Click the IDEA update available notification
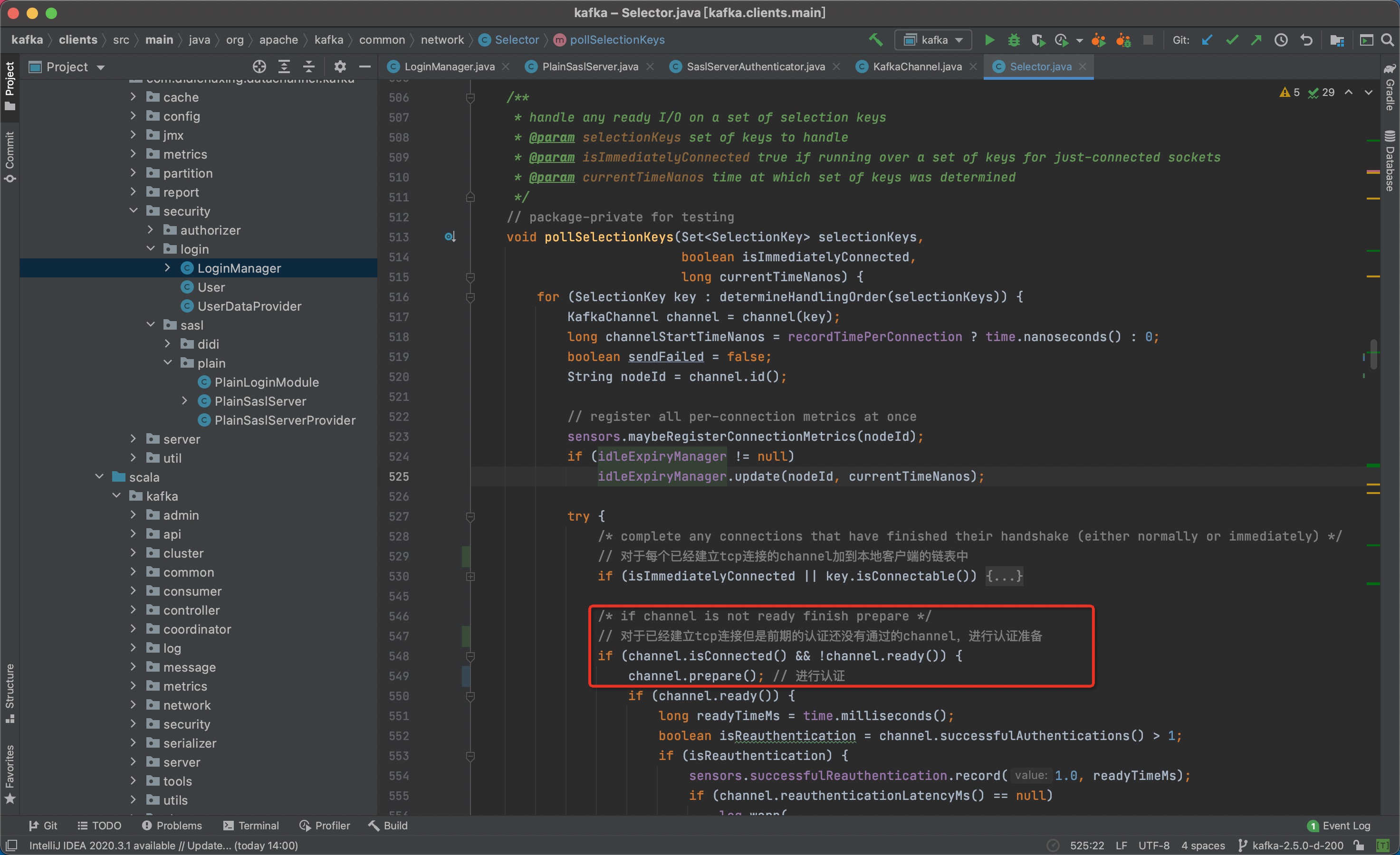Screen dimensions: 1400x855 click(163, 845)
